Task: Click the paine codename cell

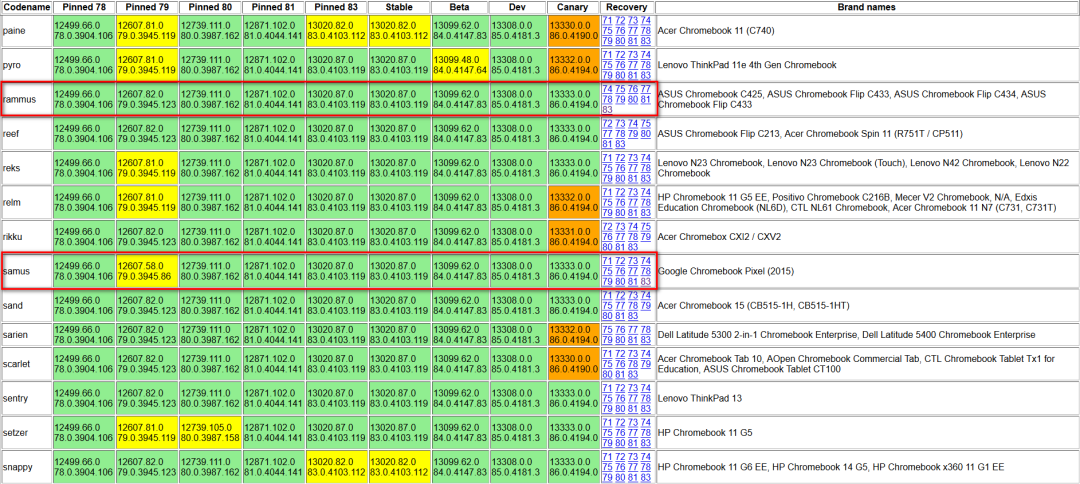Action: [x=26, y=30]
